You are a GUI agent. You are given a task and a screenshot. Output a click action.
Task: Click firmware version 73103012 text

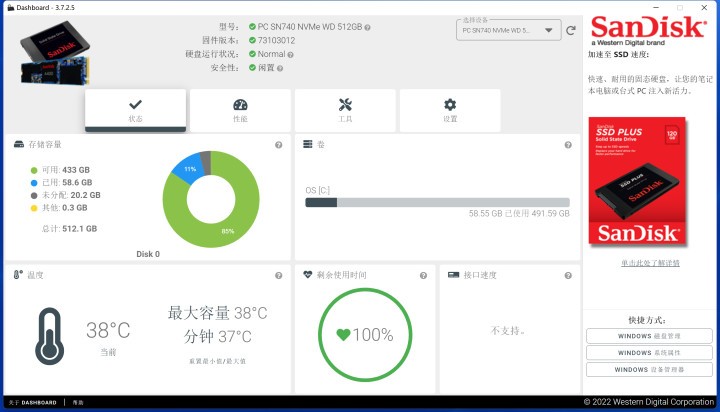(x=276, y=40)
